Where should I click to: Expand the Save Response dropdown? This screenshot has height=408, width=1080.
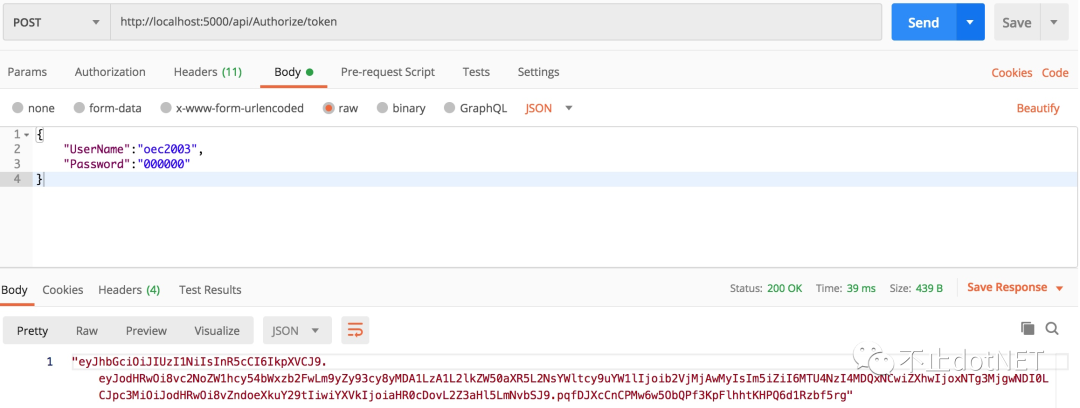click(1014, 288)
